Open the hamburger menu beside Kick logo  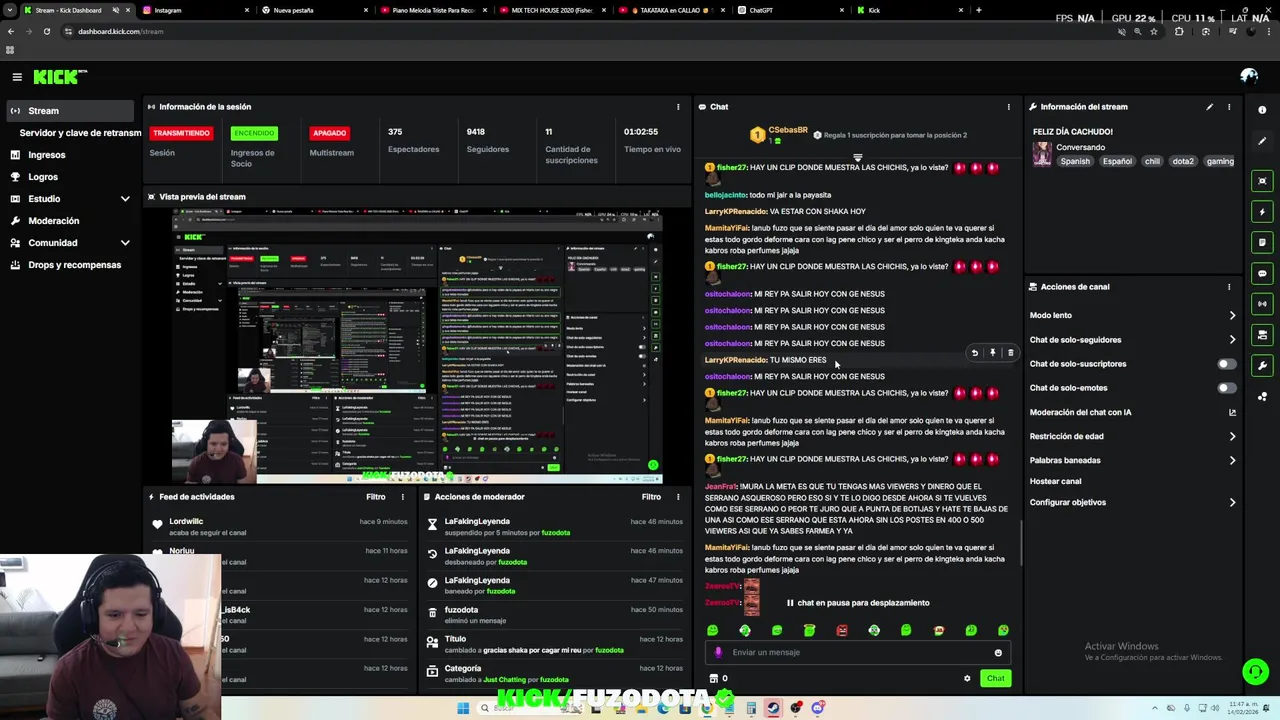point(17,77)
